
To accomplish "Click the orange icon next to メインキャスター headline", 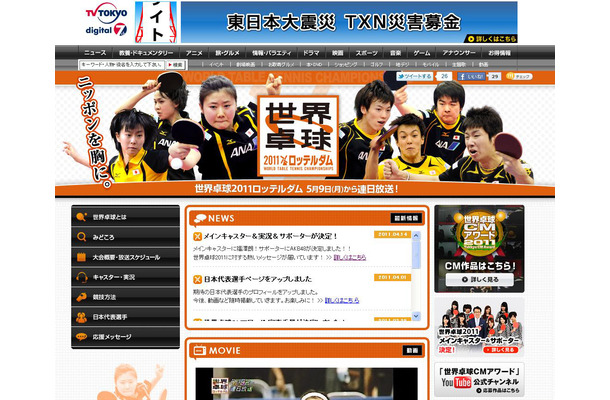I will [197, 236].
